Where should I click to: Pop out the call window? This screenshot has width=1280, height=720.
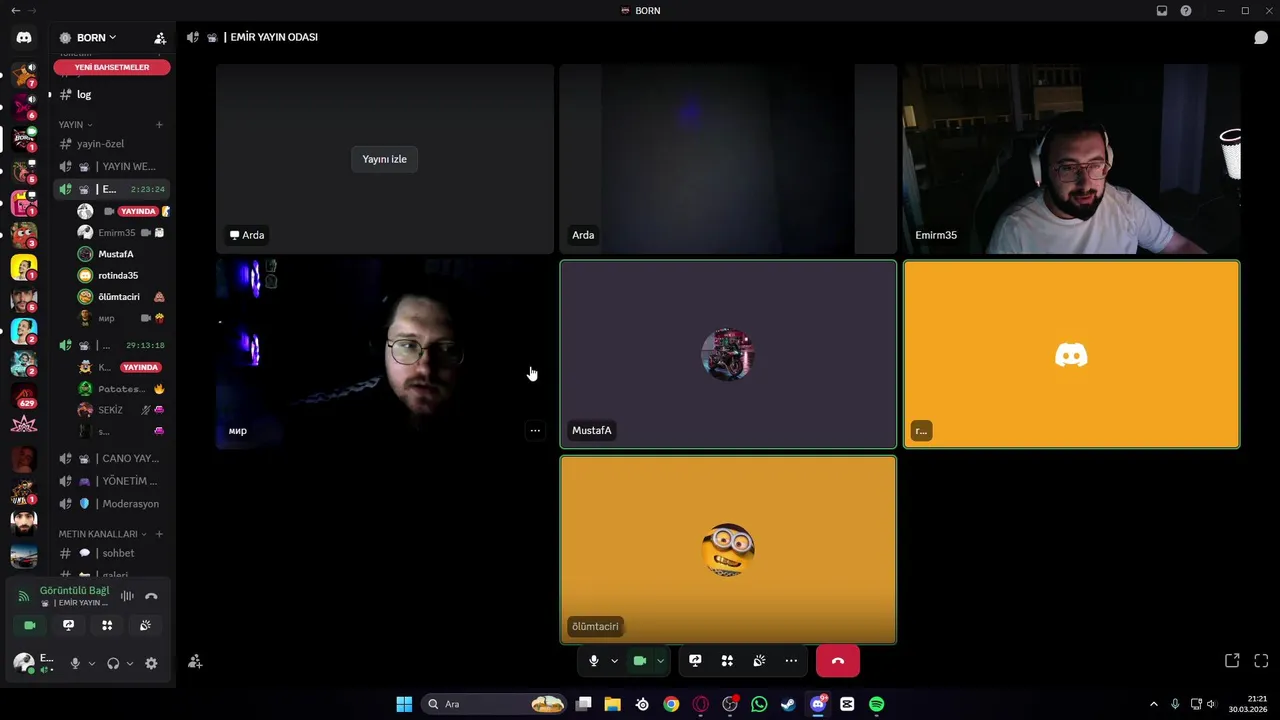1232,661
